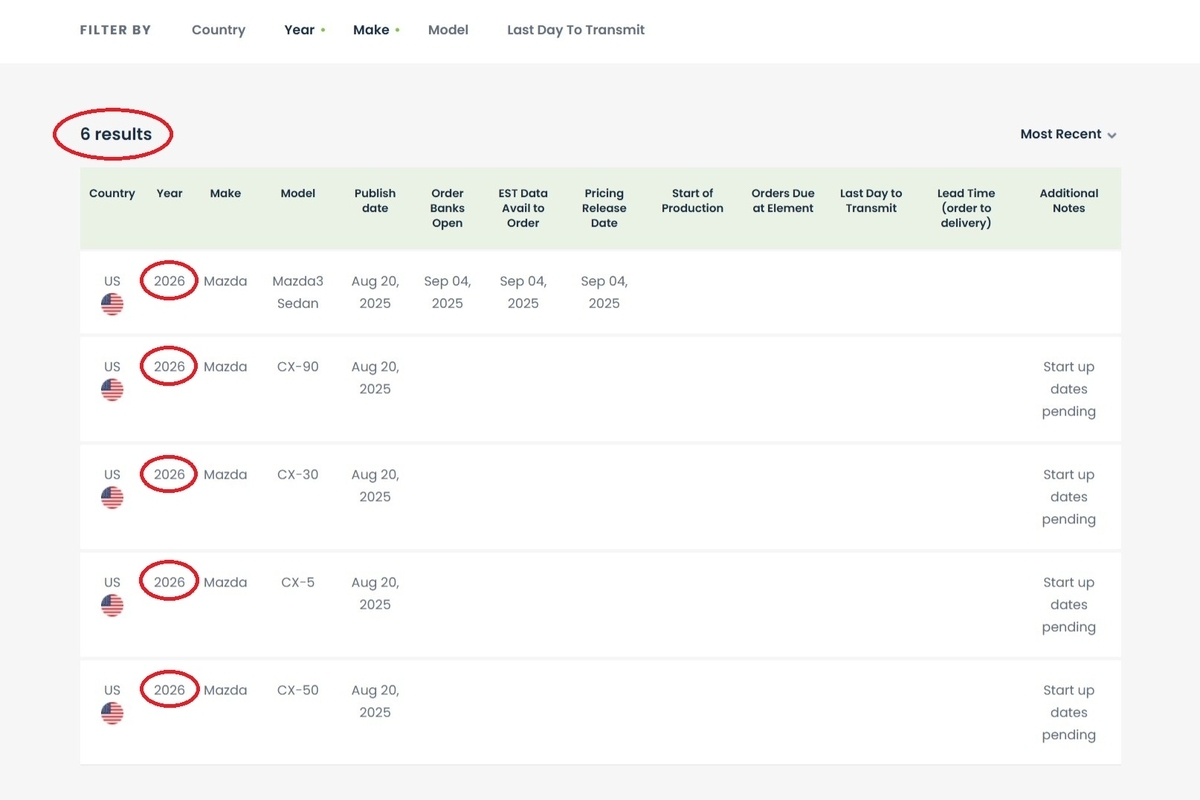Screen dimensions: 1200x800
Task: Open the Country filter
Action: (218, 30)
